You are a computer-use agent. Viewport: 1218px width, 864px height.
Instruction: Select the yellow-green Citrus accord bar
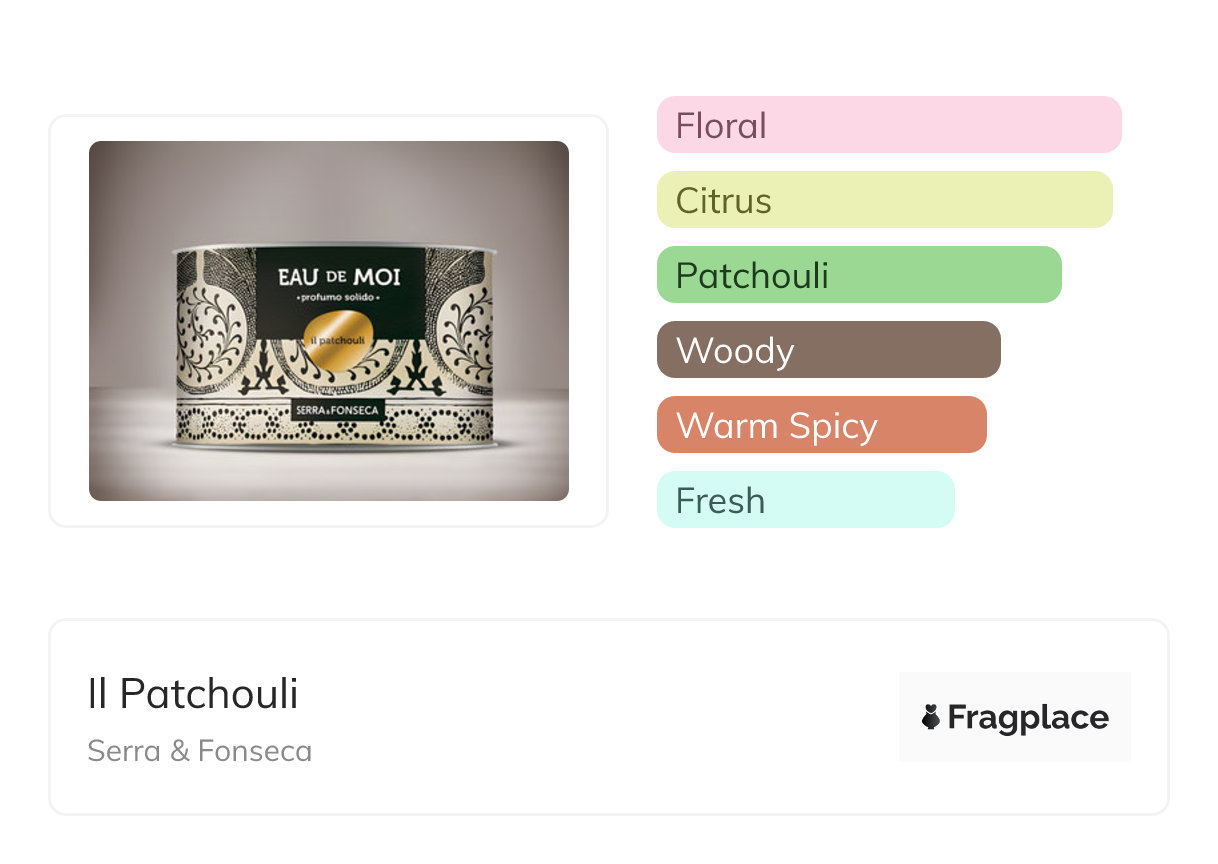coord(884,200)
